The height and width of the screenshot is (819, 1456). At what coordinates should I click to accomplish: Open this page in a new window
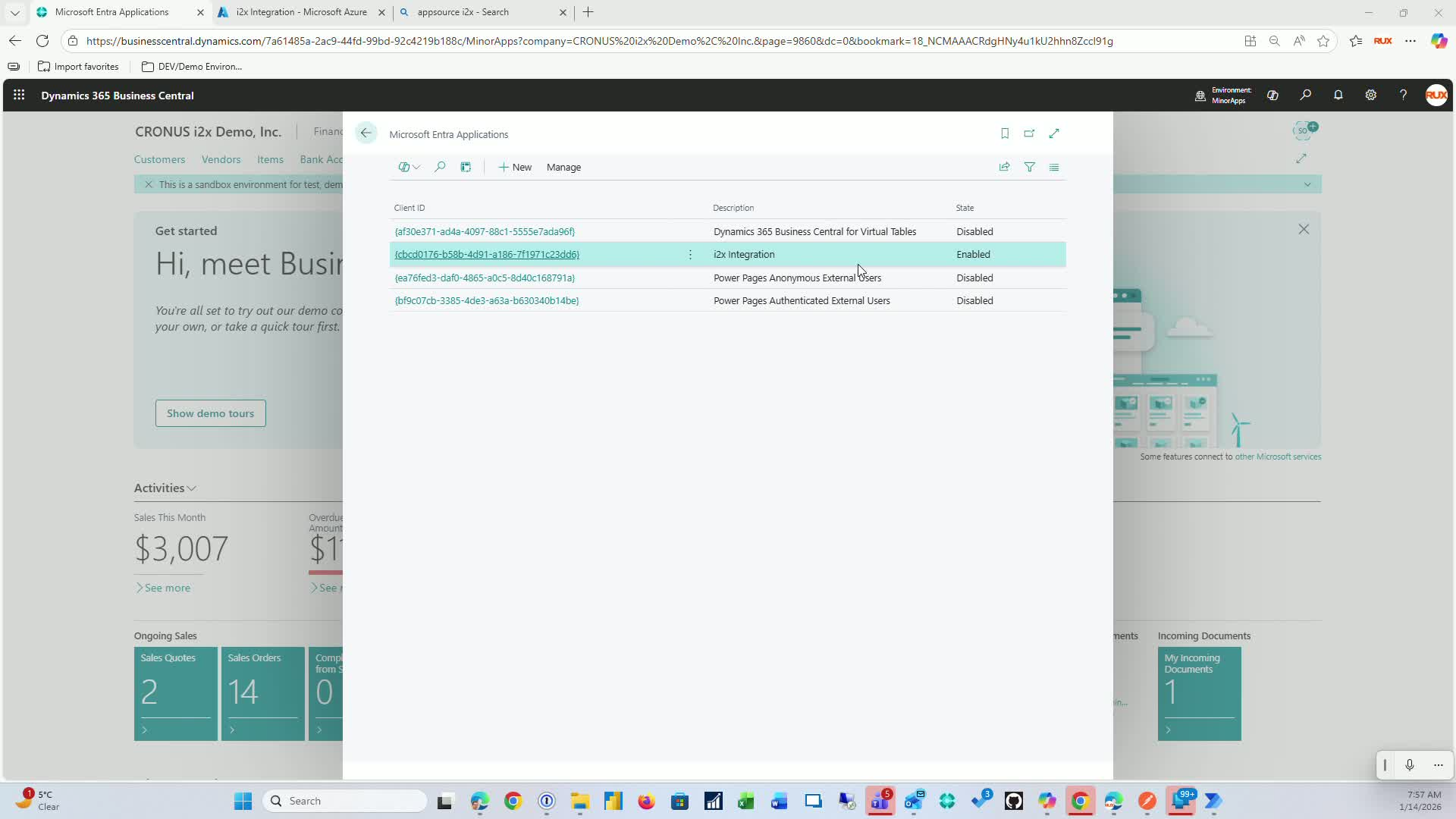pyautogui.click(x=1029, y=133)
